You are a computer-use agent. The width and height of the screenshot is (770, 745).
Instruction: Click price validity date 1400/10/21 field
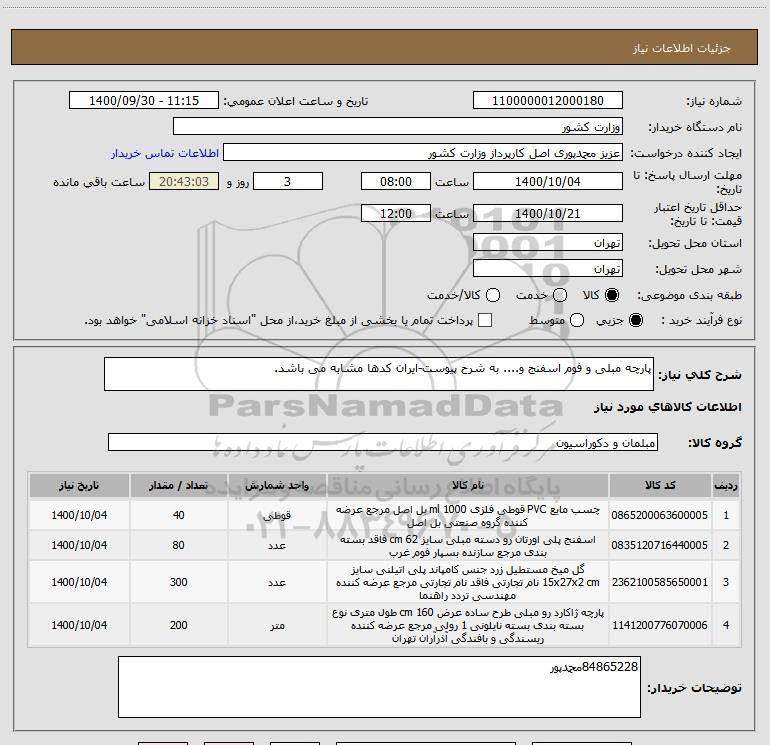pyautogui.click(x=548, y=213)
